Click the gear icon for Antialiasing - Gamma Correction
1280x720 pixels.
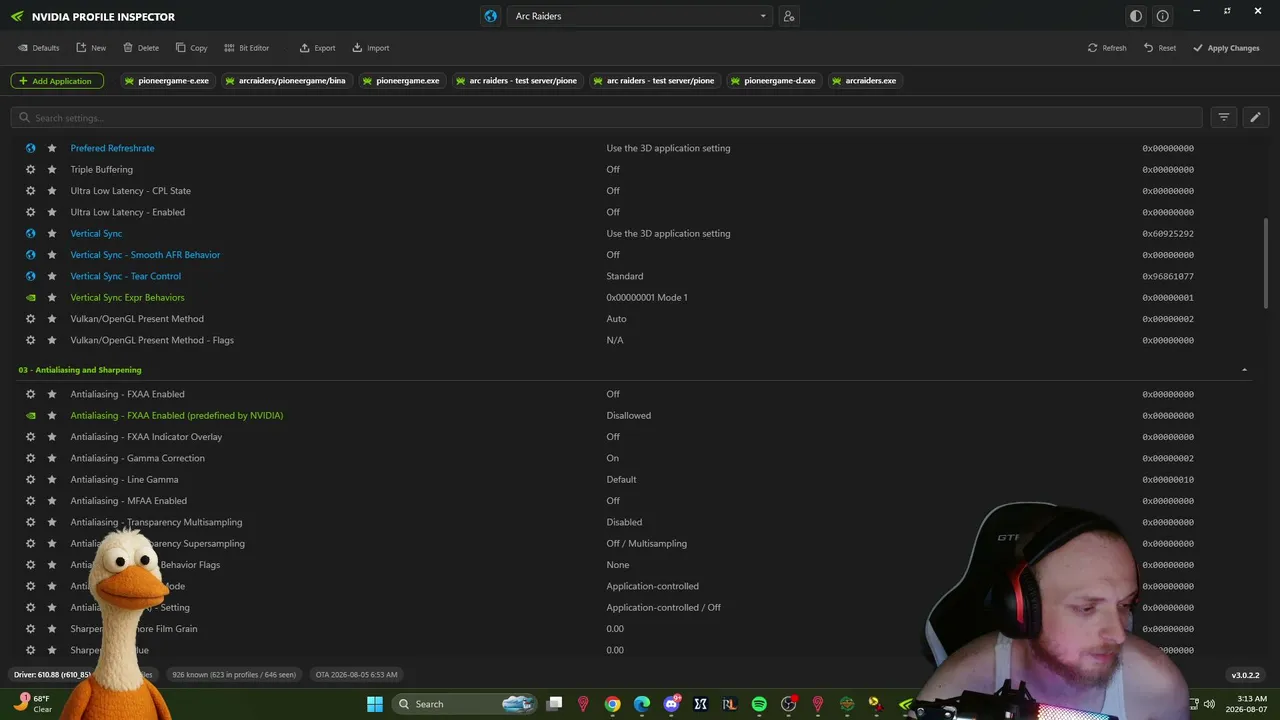31,458
